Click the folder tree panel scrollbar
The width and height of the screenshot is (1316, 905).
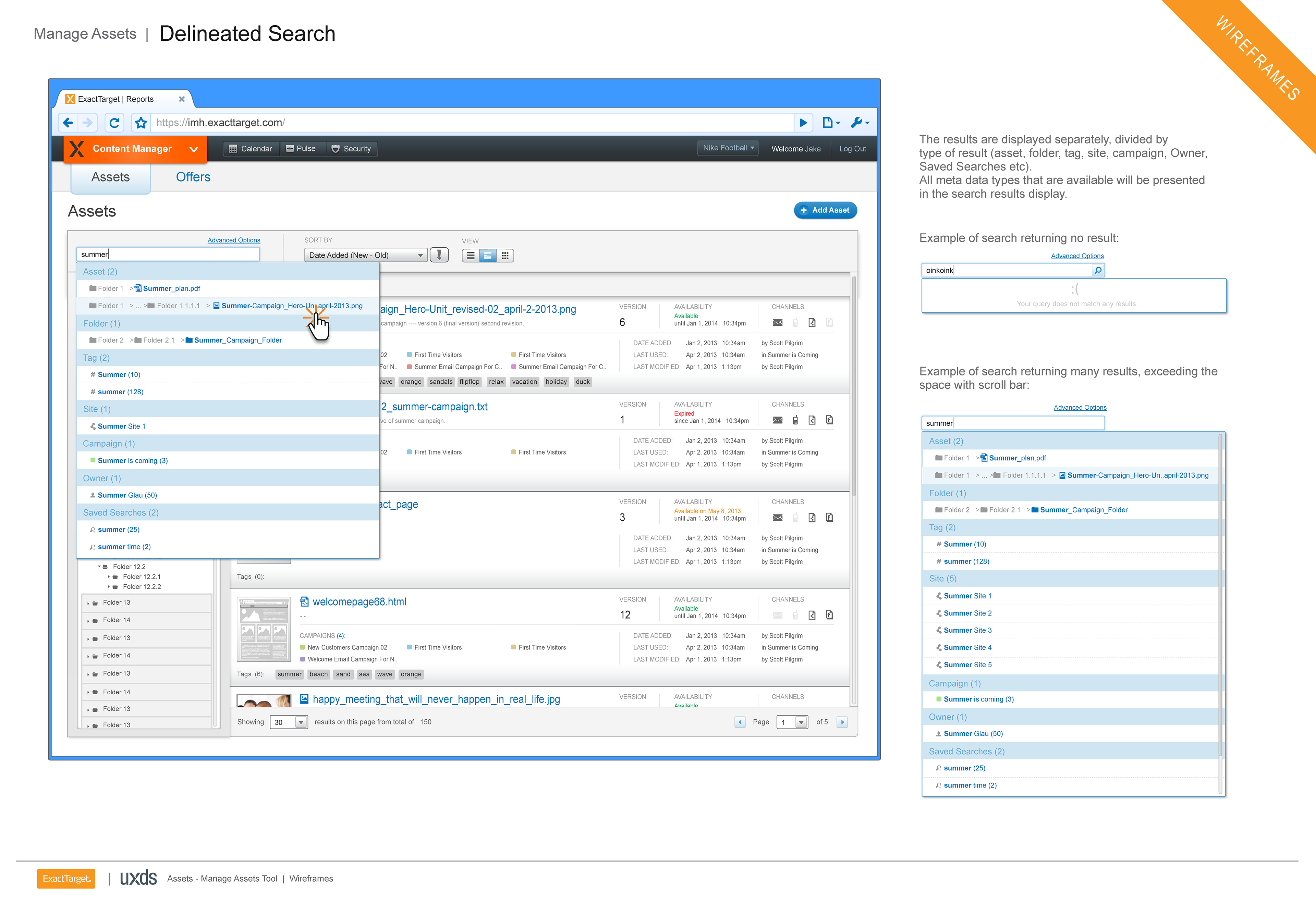click(x=216, y=643)
